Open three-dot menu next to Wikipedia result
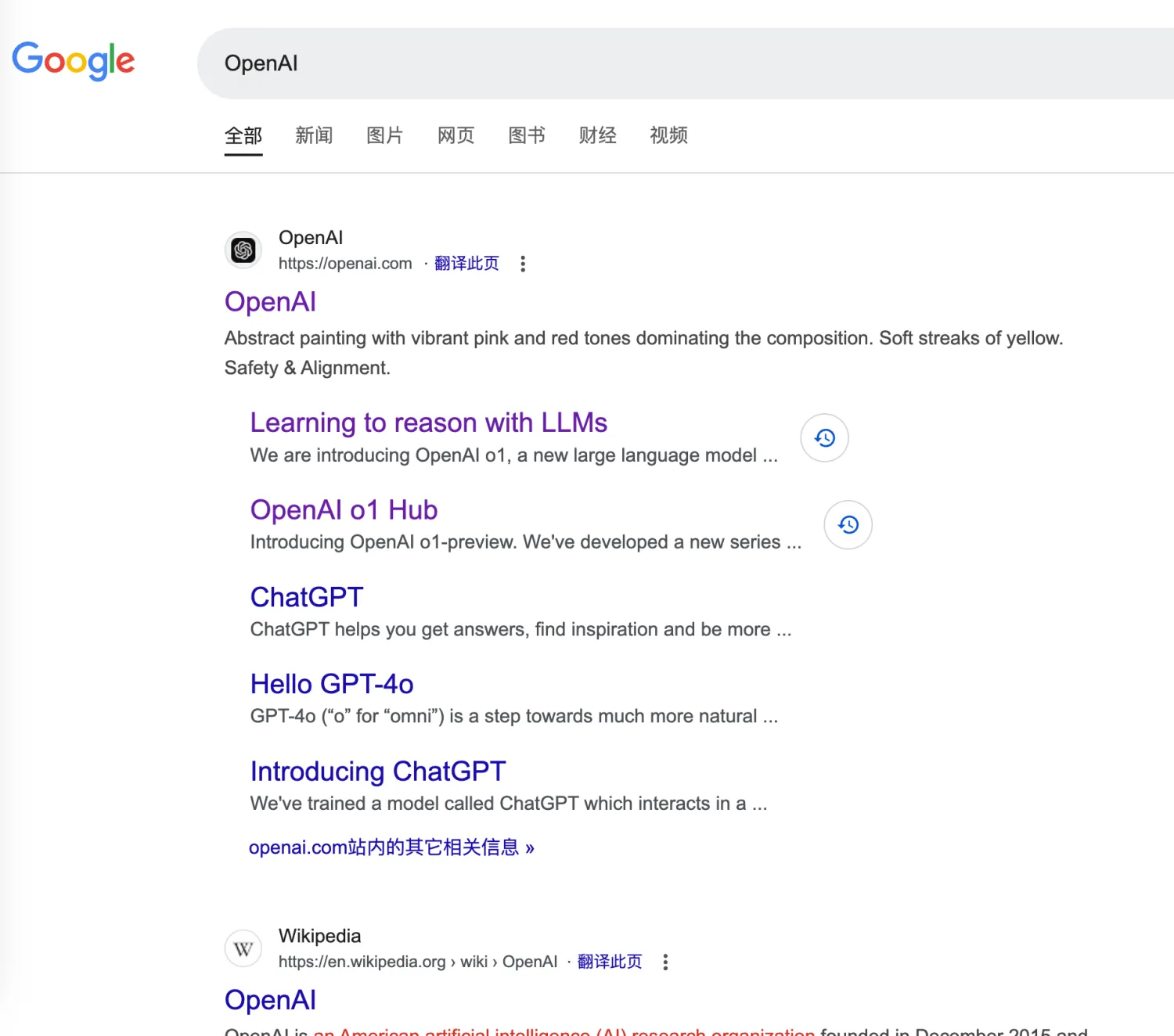Screen dimensions: 1174x1036 (x=665, y=962)
